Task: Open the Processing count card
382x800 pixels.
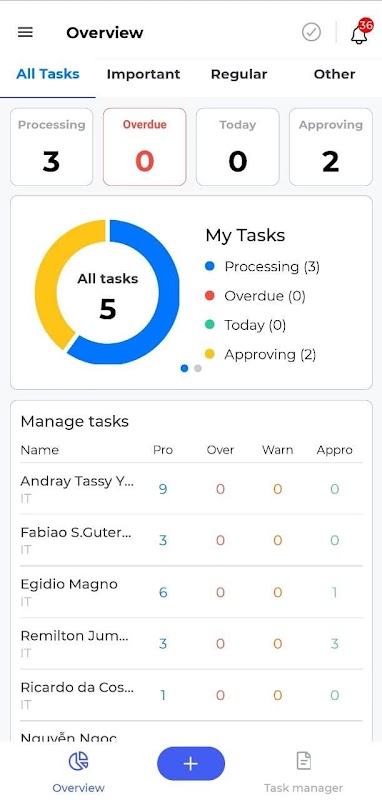Action: click(52, 147)
